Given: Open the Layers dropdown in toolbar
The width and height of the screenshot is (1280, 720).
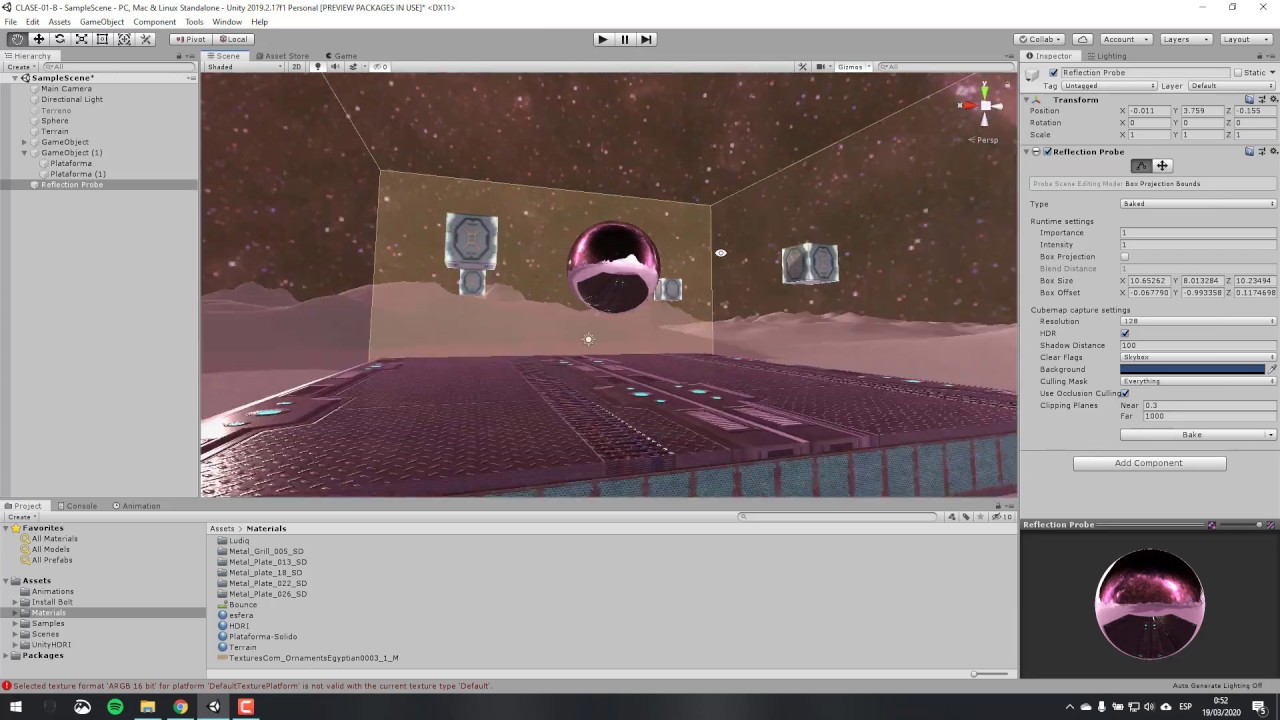Looking at the screenshot, I should point(1186,39).
